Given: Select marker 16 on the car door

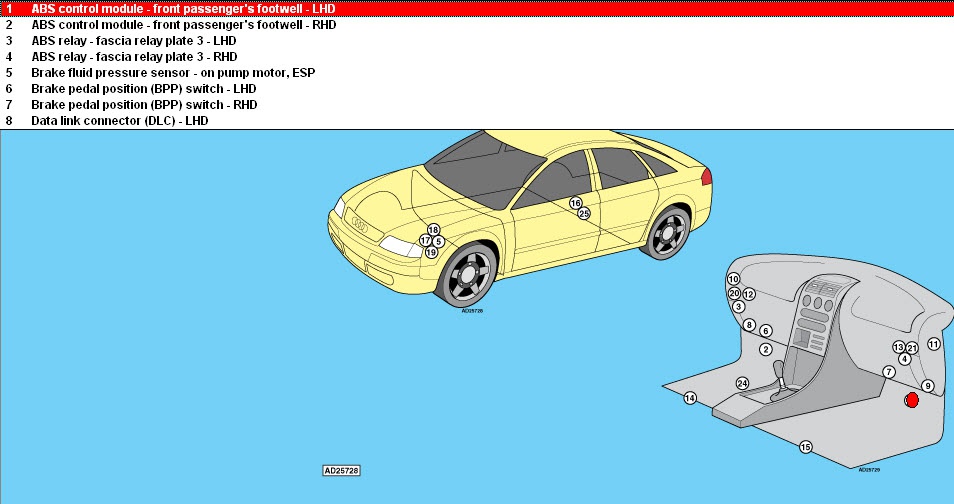Looking at the screenshot, I should pos(575,203).
